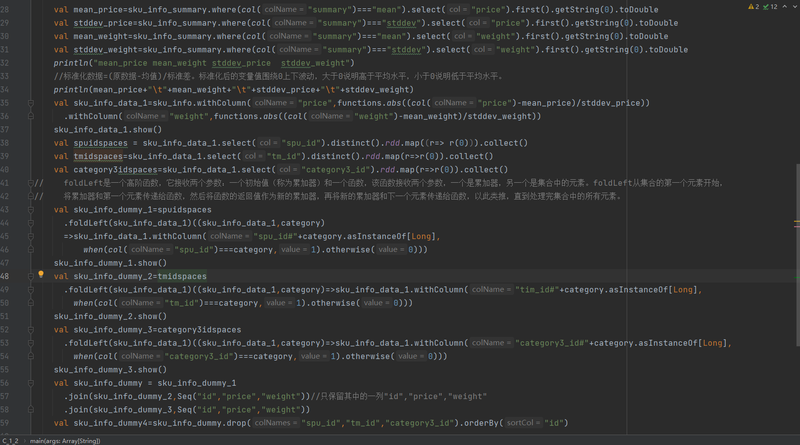Click the Chinese comment on line 33
Image resolution: width=800 pixels, height=445 pixels.
(x=279, y=76)
